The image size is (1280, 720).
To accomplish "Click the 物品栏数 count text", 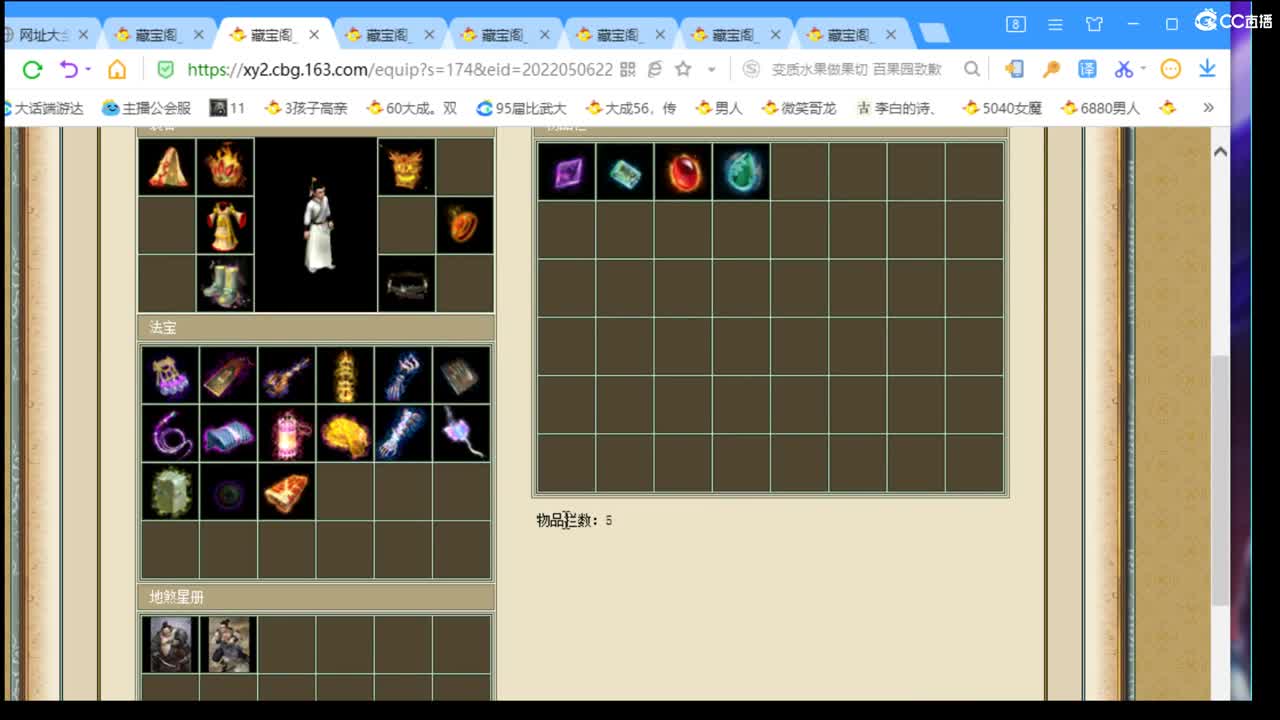I will (x=574, y=520).
